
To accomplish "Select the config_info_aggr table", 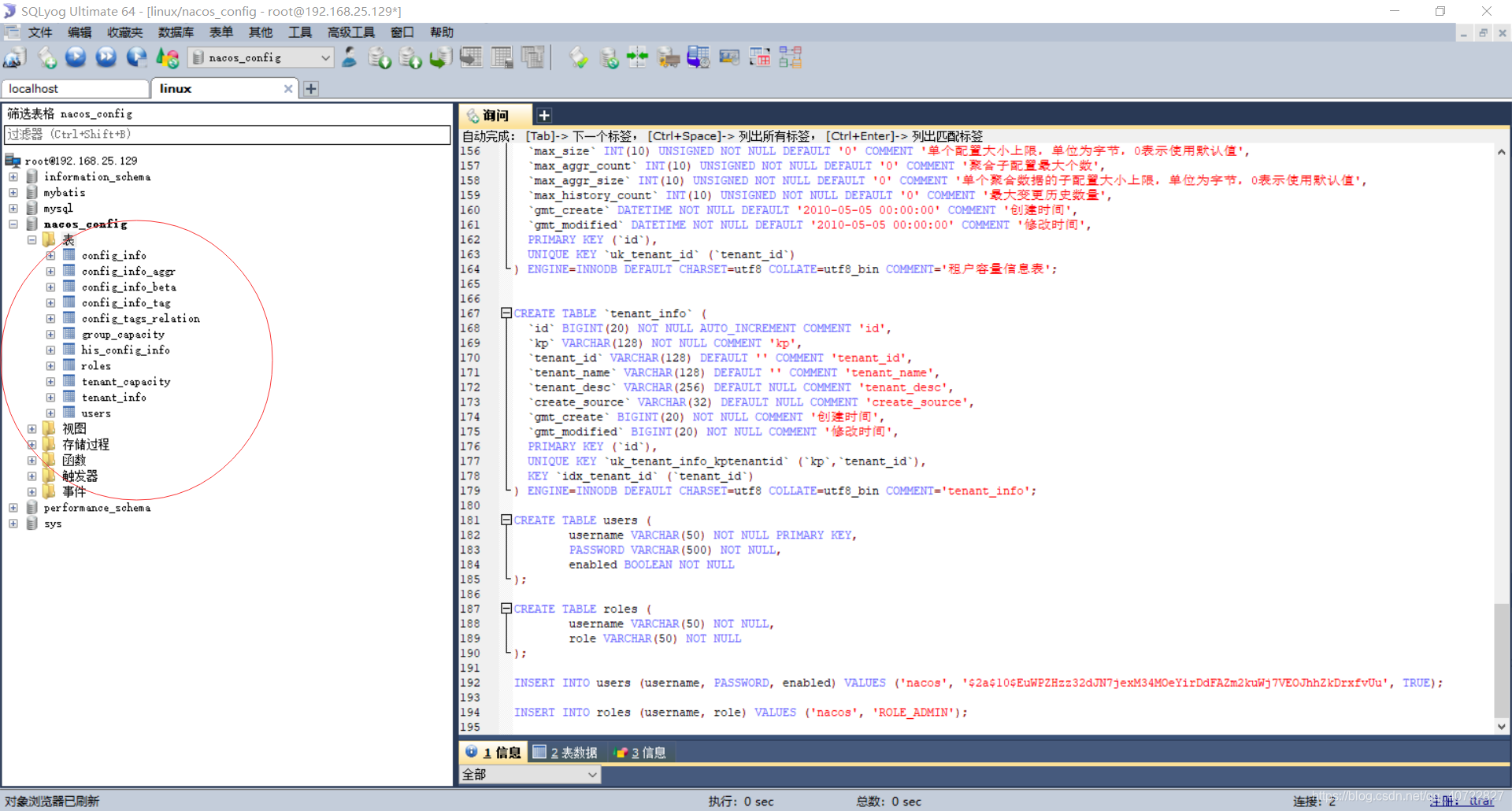I will [x=128, y=272].
